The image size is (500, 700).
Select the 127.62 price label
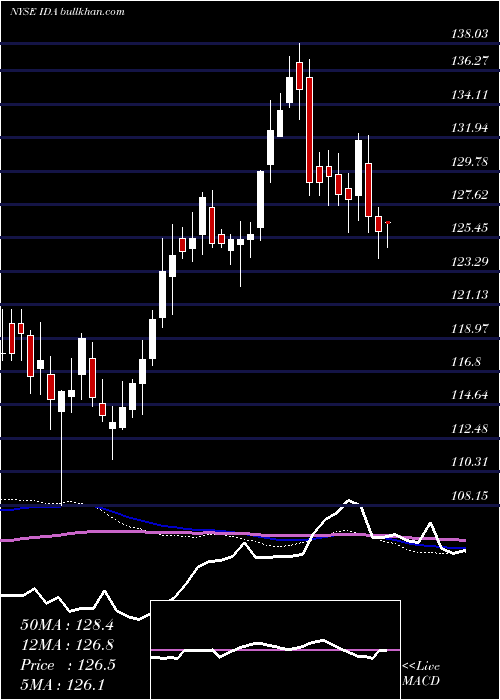click(470, 195)
